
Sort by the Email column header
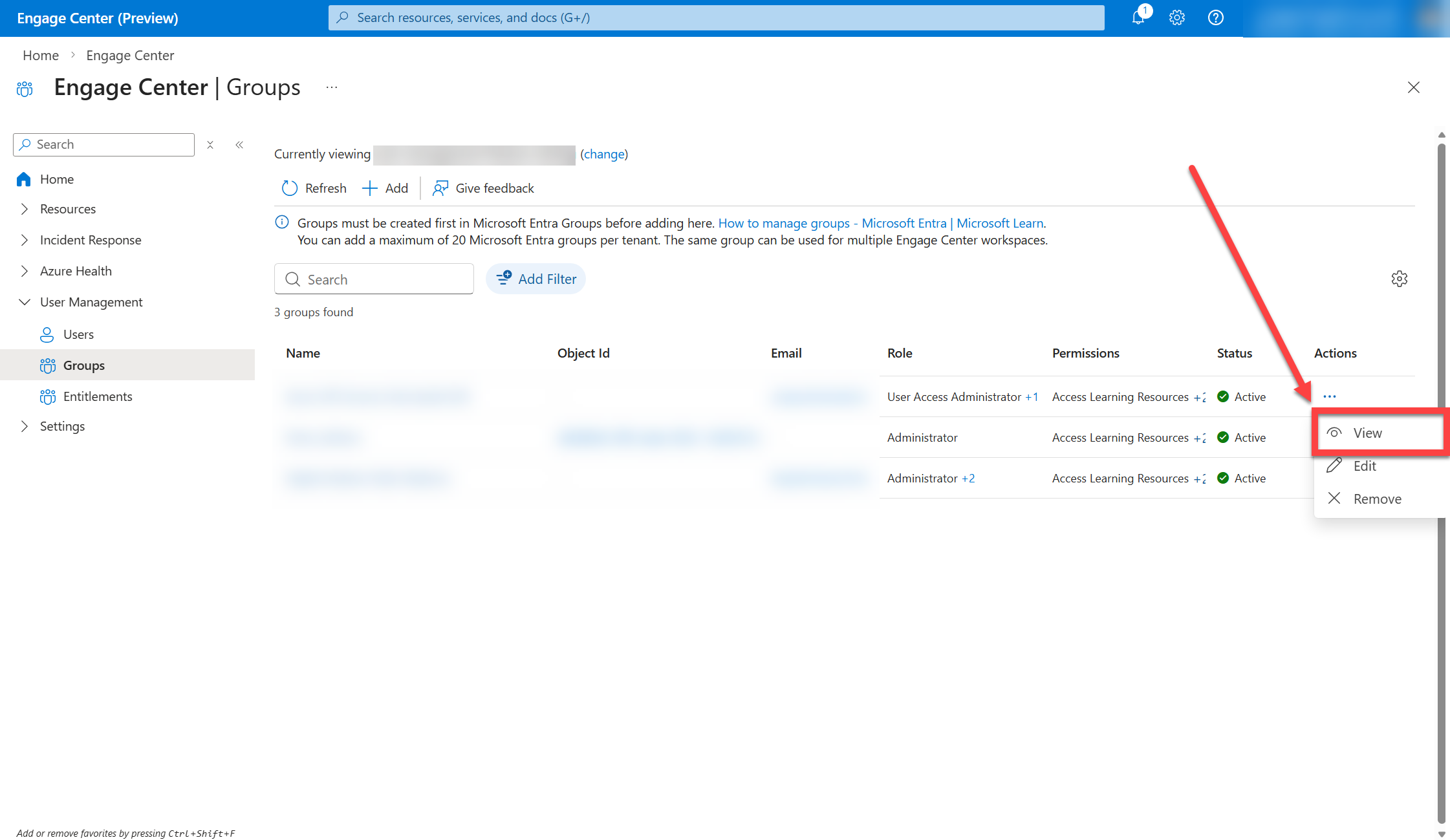[786, 353]
